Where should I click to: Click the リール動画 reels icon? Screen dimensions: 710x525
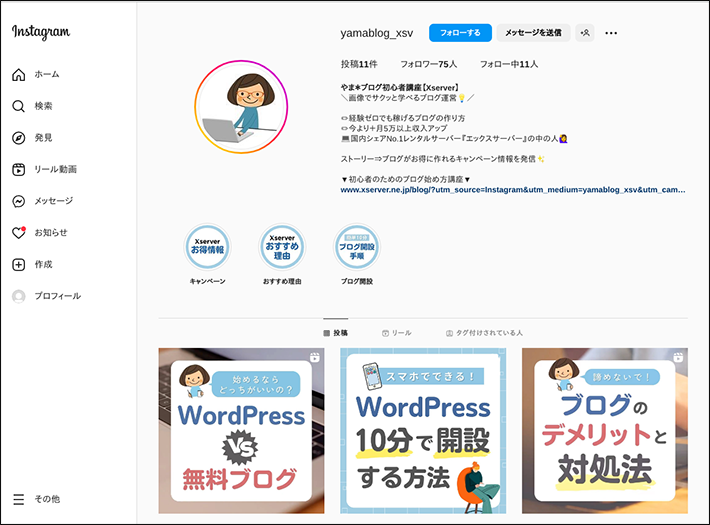pos(19,169)
